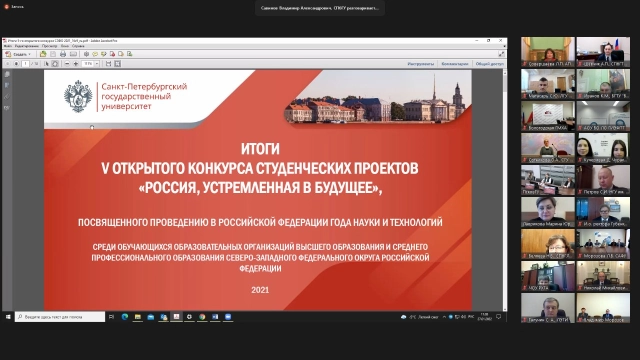Click the red PDF stamp/sign icon
Viewport: 640px width, 360px height.
(112, 54)
